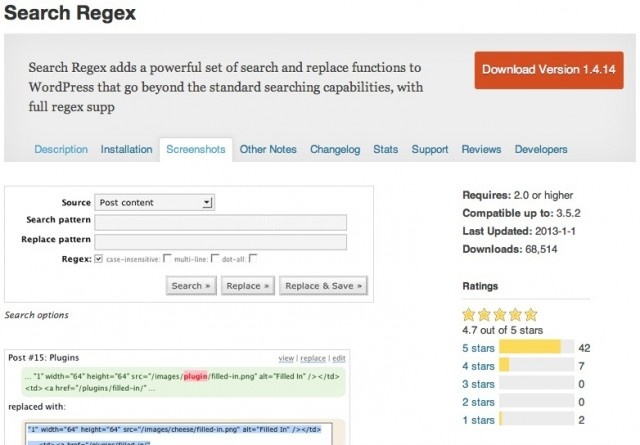Click the replacement text area with cheese path

click(178, 434)
